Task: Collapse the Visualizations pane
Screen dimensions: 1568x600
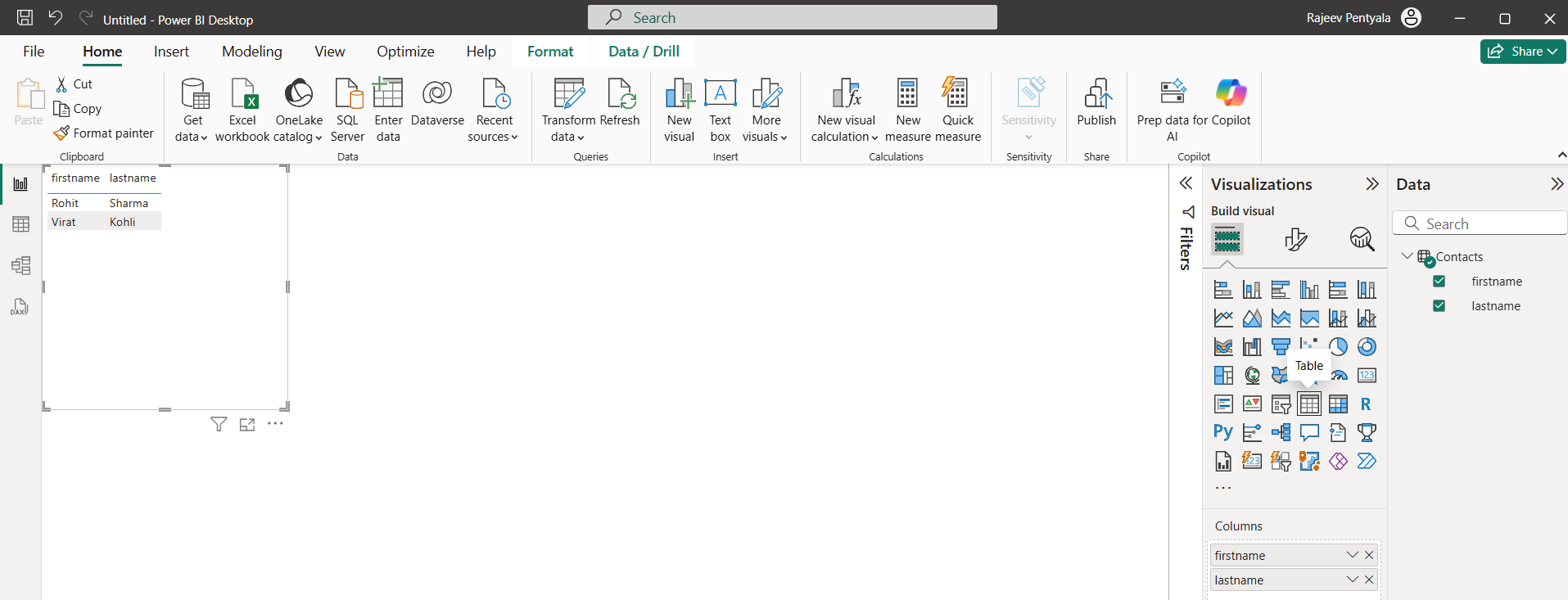Action: point(1371,184)
